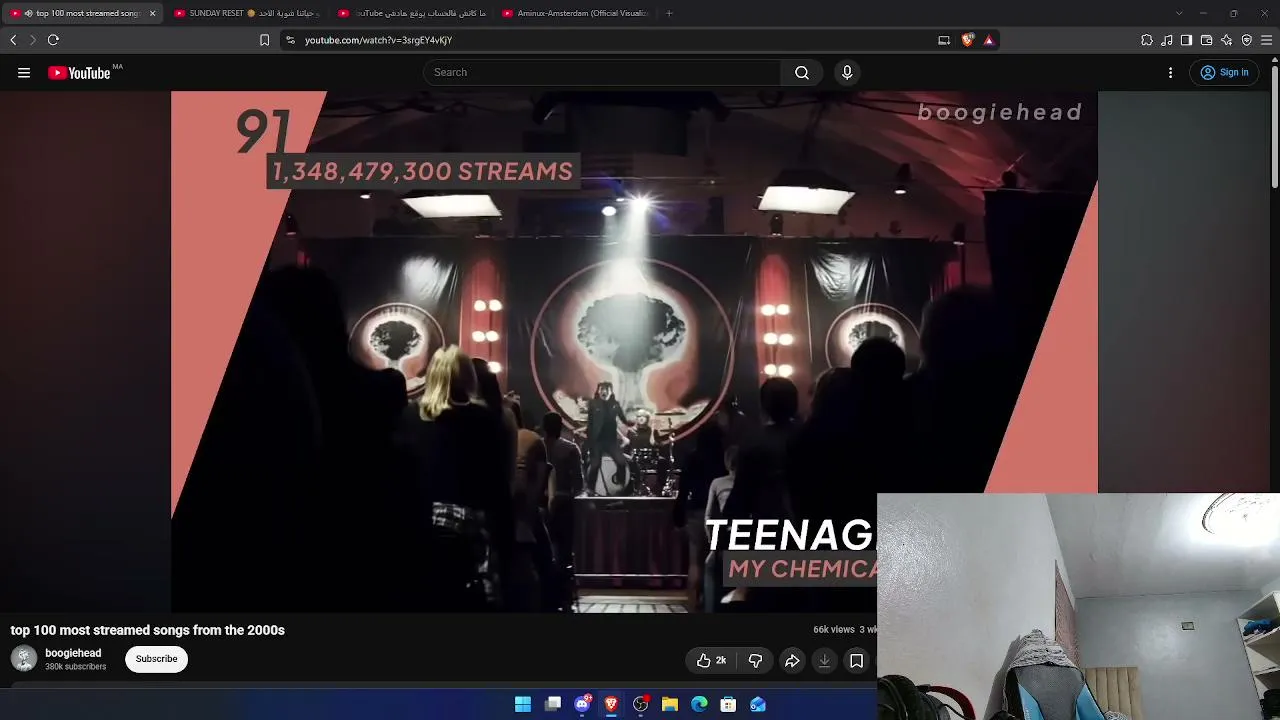Screen dimensions: 1280x720
Task: Save the video with the bookmark icon
Action: click(x=856, y=660)
